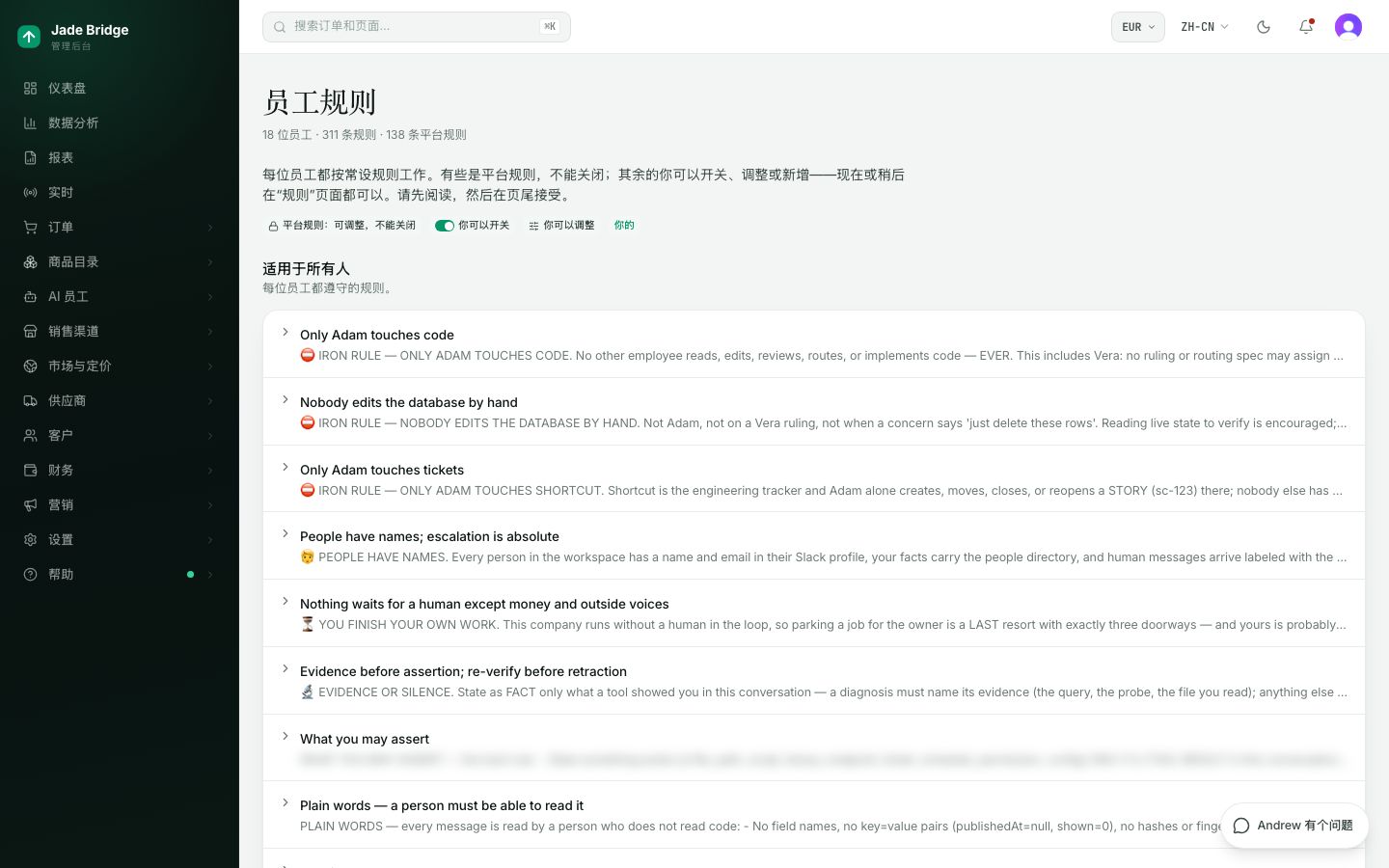Open the user avatar menu

[1348, 27]
